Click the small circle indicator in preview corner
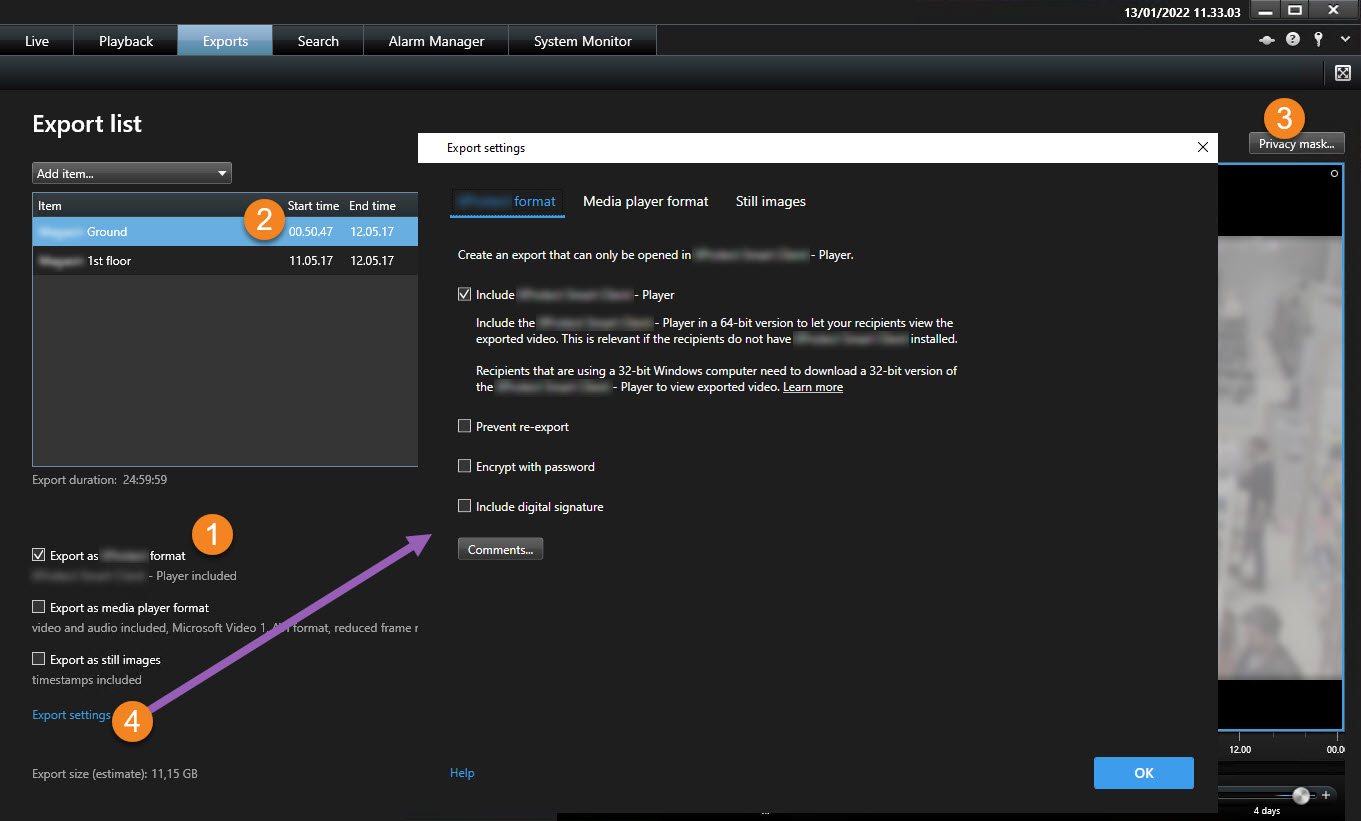 tap(1334, 174)
